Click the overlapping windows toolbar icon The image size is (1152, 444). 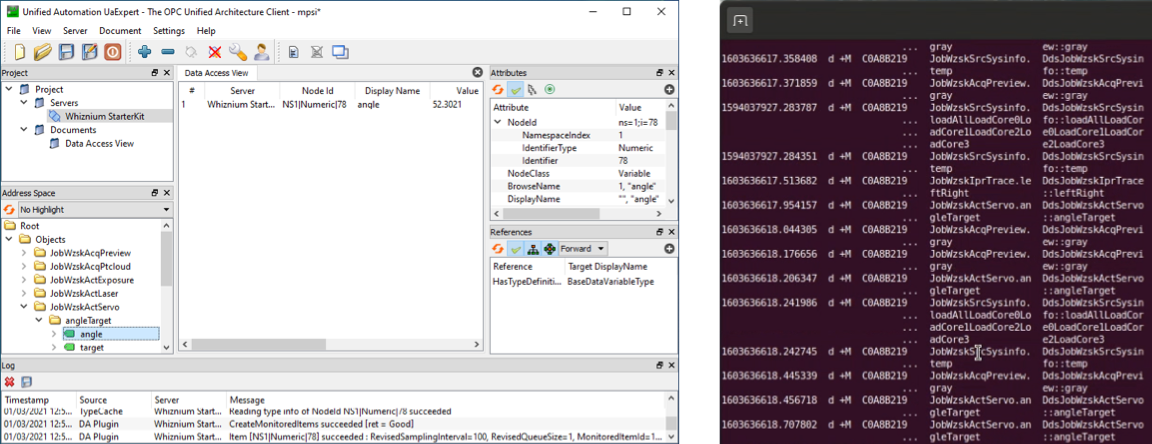(340, 52)
